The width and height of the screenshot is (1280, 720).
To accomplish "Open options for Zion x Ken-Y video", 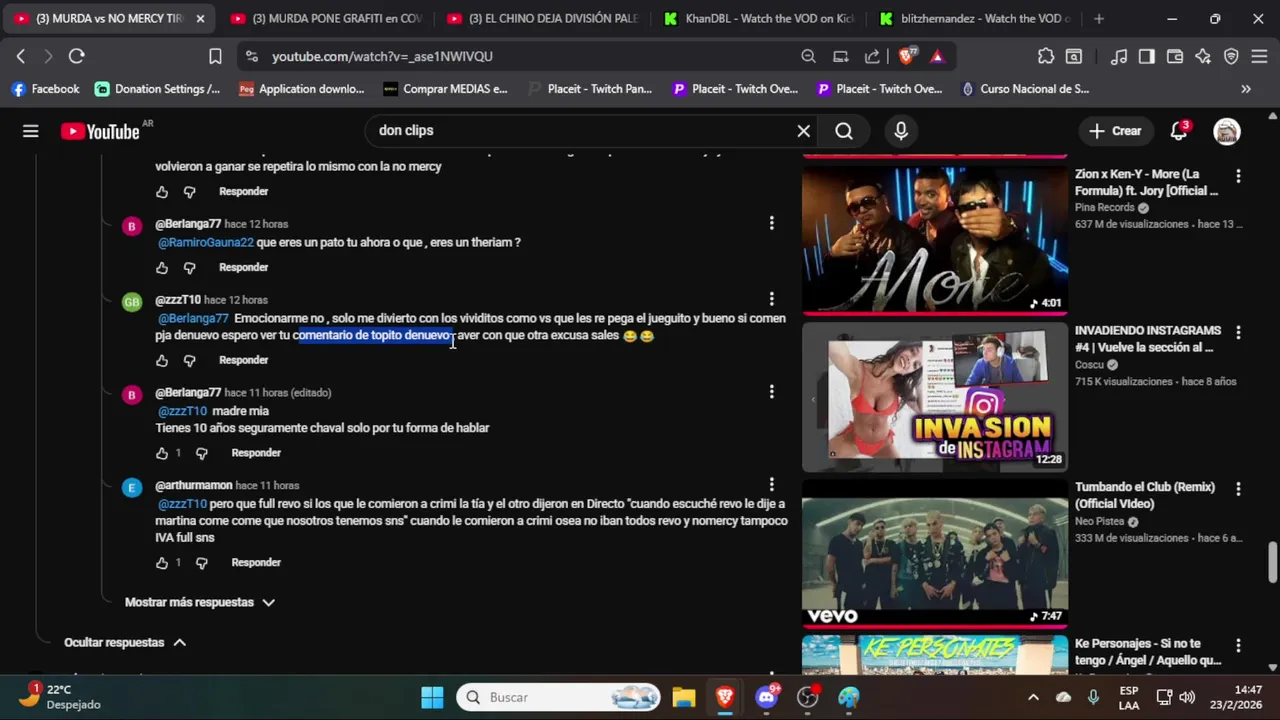I will (1238, 176).
